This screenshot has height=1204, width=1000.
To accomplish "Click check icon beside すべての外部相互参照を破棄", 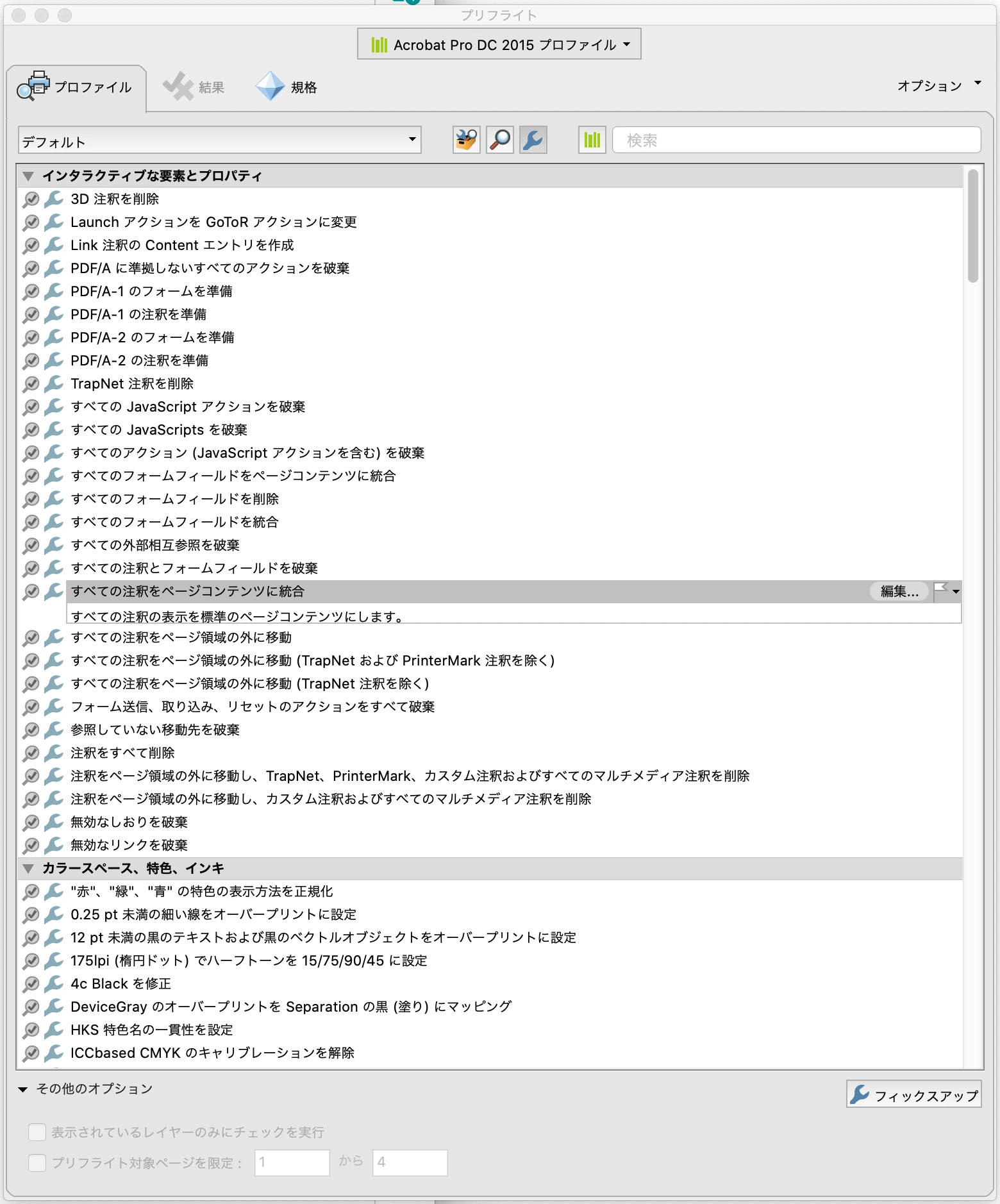I will pyautogui.click(x=31, y=546).
